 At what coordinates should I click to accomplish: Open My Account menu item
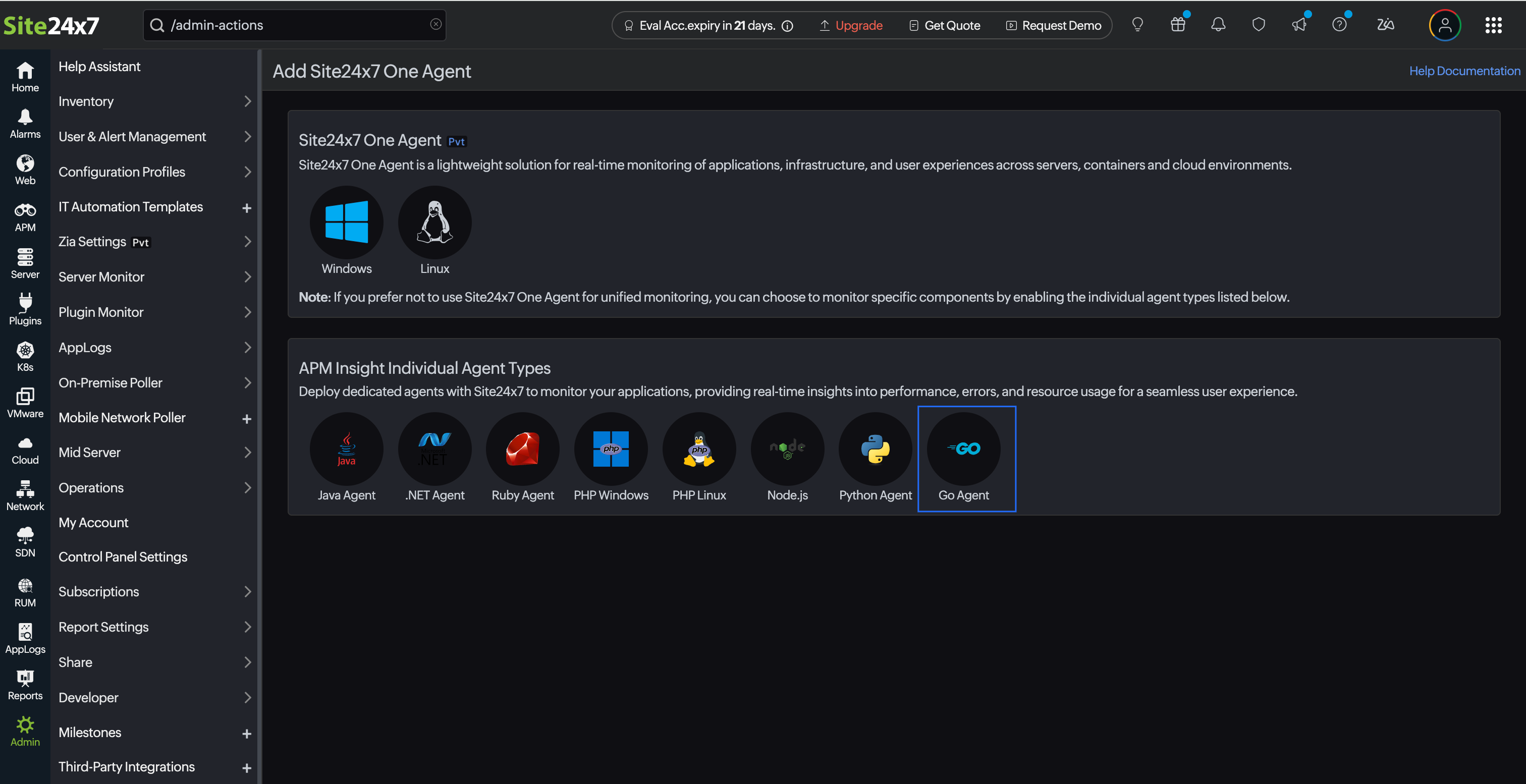(x=93, y=522)
